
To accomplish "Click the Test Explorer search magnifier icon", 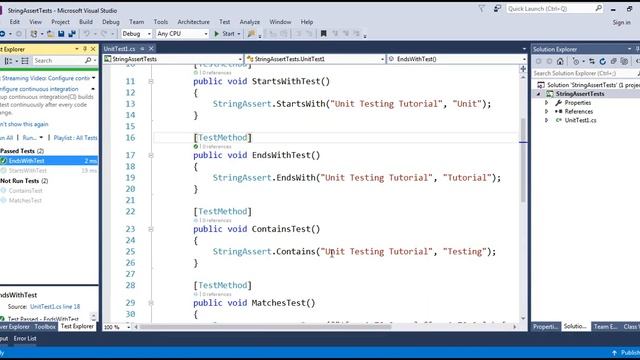I will click(88, 60).
